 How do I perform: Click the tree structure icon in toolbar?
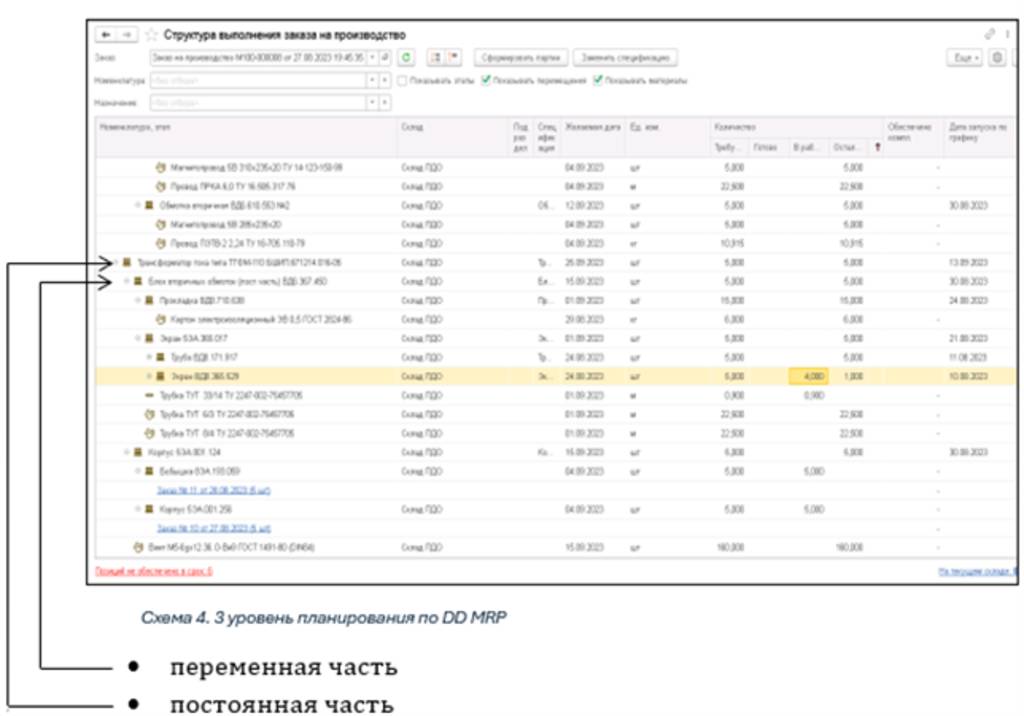435,58
